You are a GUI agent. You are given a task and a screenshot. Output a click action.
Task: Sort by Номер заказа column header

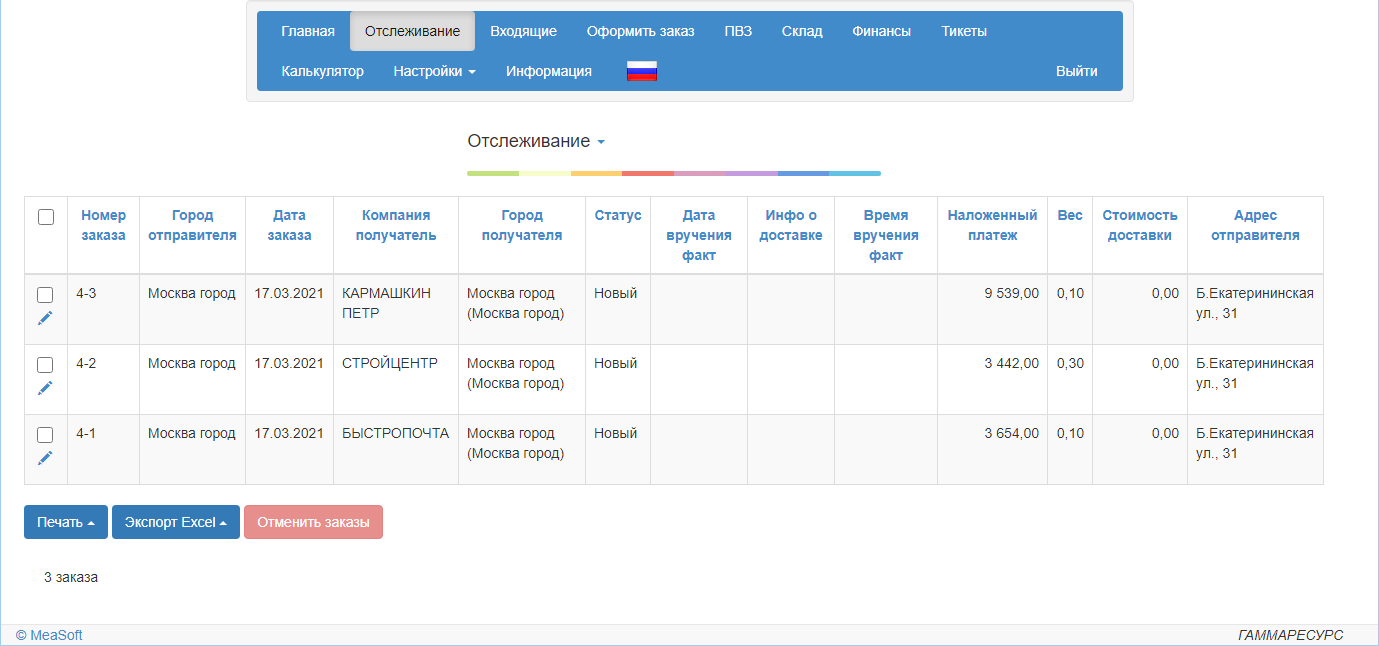coord(104,225)
